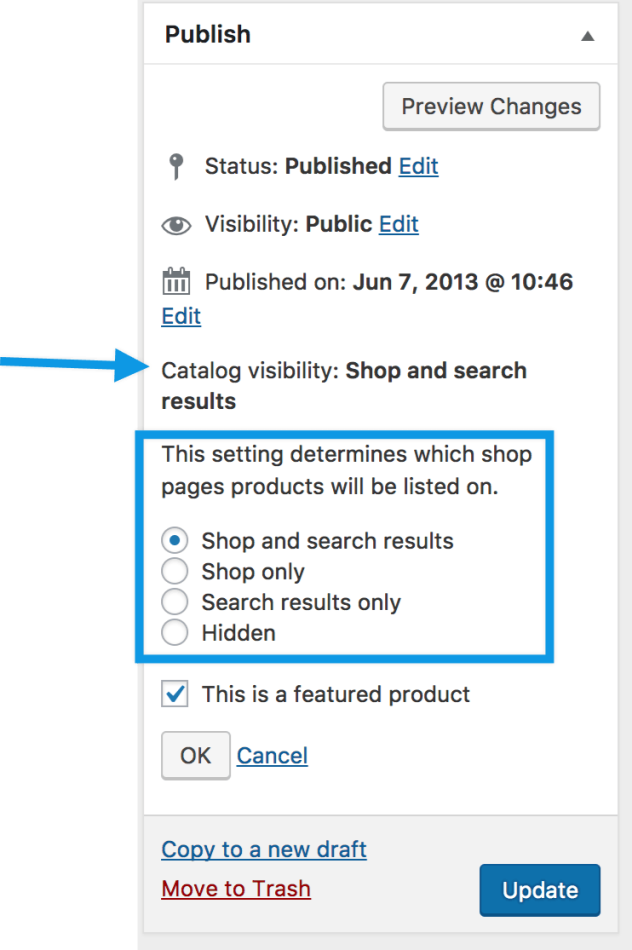Click the visibility eye icon
Viewport: 632px width, 950px height.
[176, 225]
